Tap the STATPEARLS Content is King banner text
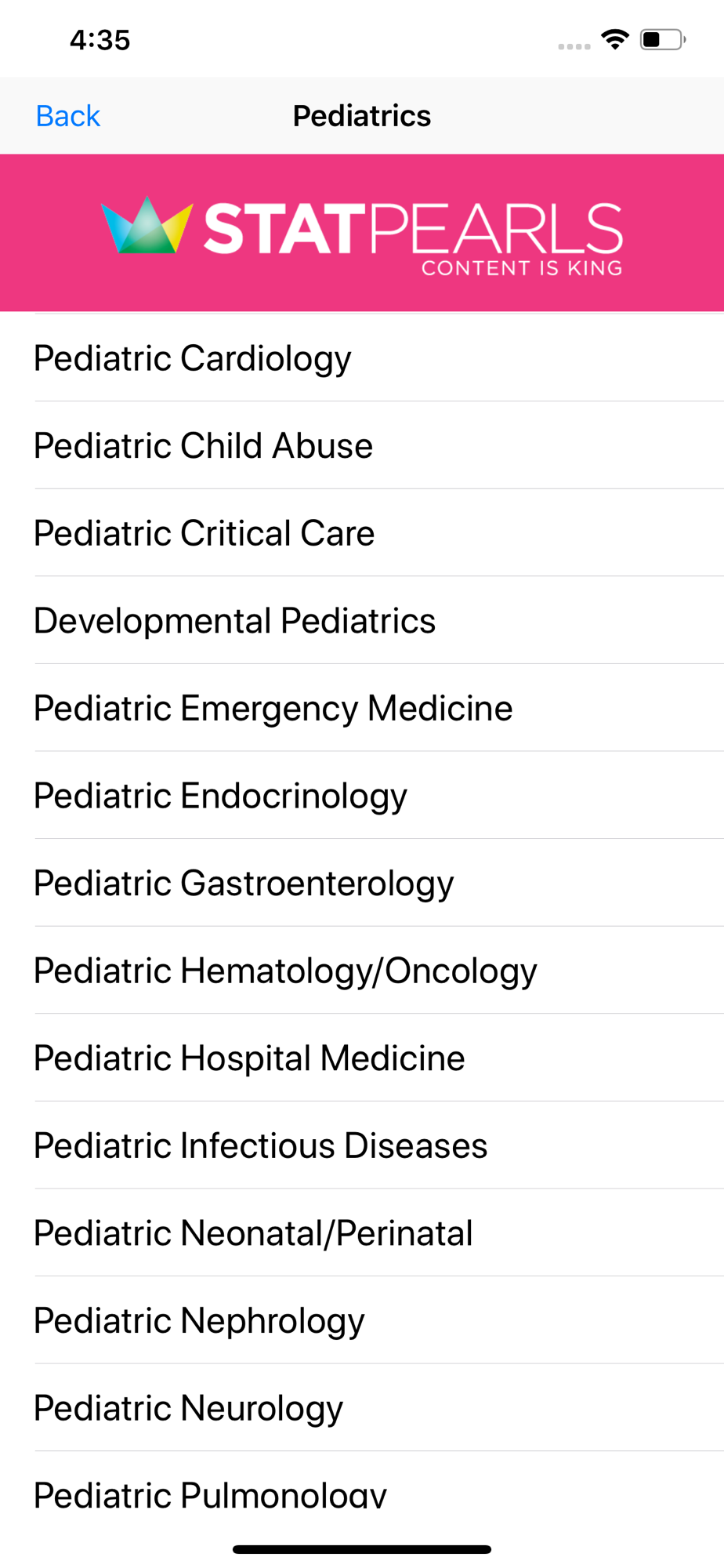This screenshot has height=1568, width=724. pyautogui.click(x=414, y=238)
